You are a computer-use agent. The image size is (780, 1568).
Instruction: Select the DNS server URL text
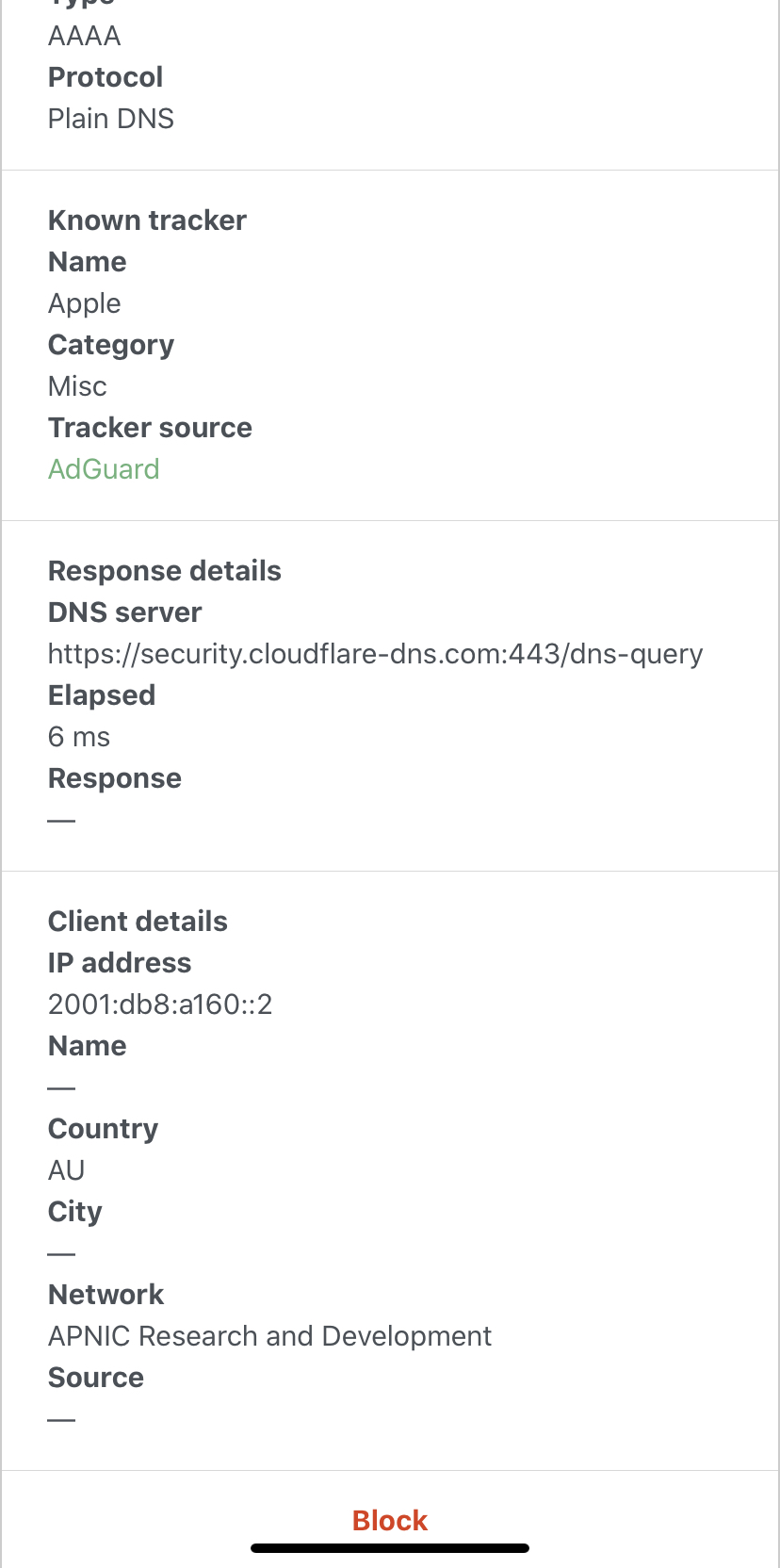[x=375, y=653]
